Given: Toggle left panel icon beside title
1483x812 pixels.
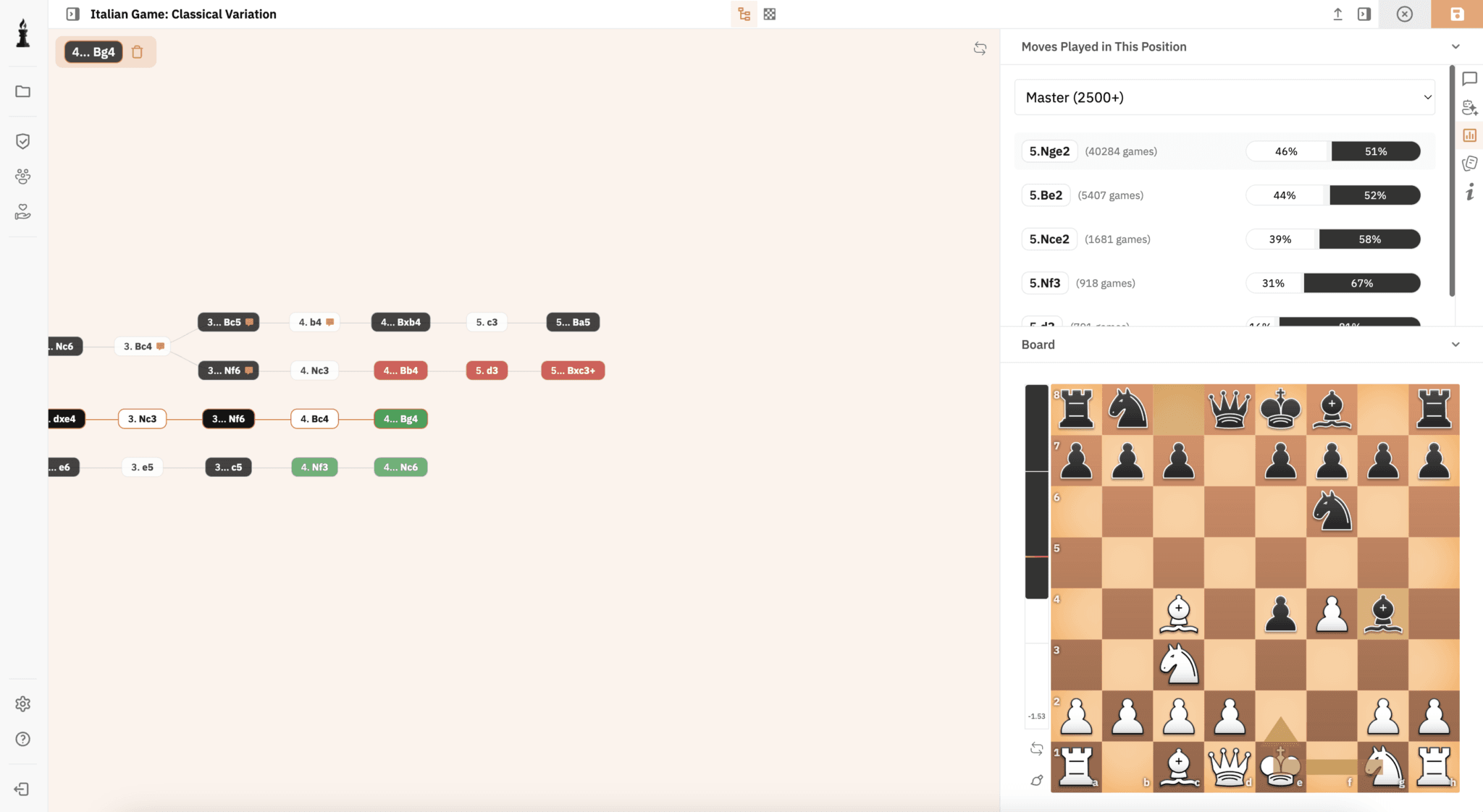Looking at the screenshot, I should pyautogui.click(x=72, y=14).
